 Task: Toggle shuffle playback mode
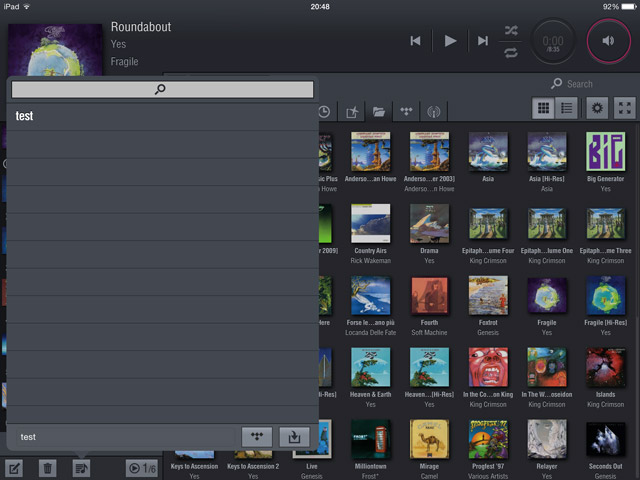point(511,29)
